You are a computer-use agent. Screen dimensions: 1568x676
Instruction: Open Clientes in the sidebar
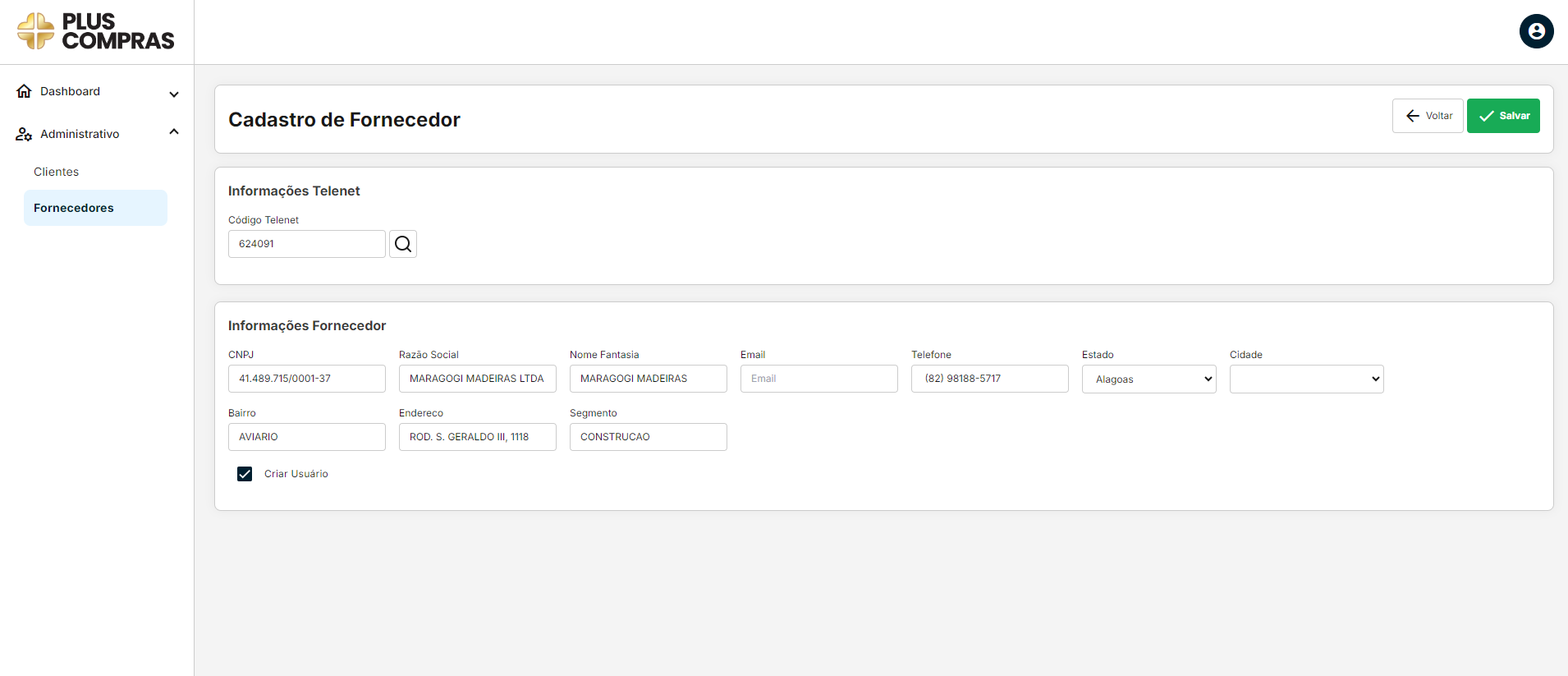pyautogui.click(x=56, y=172)
